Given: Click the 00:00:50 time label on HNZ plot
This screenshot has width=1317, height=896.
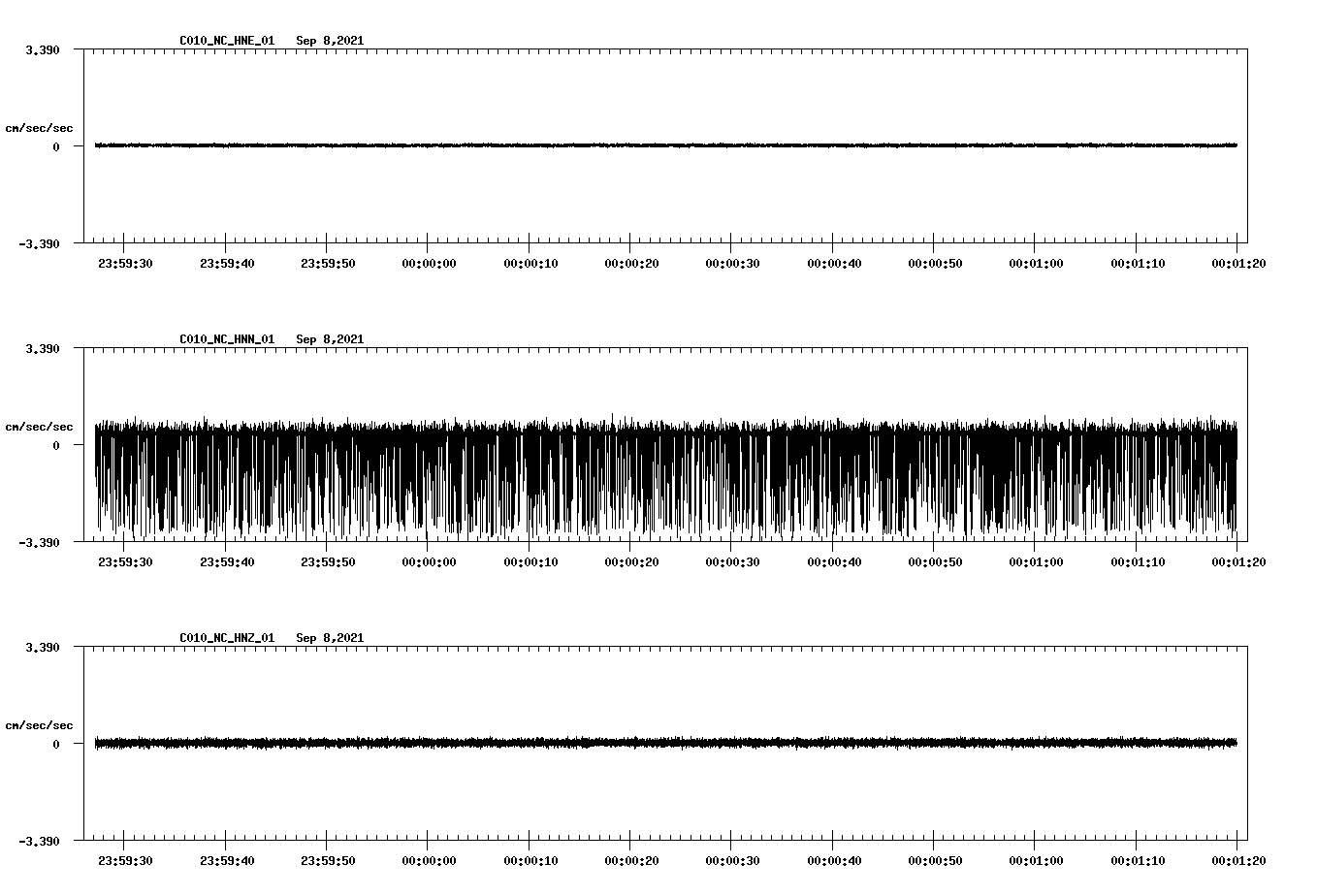Looking at the screenshot, I should point(935,860).
